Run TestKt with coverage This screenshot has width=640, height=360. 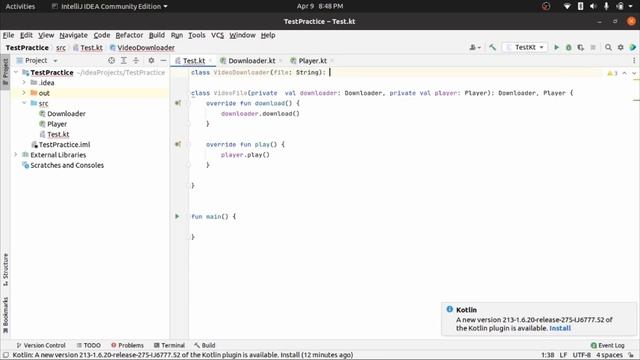[580, 47]
